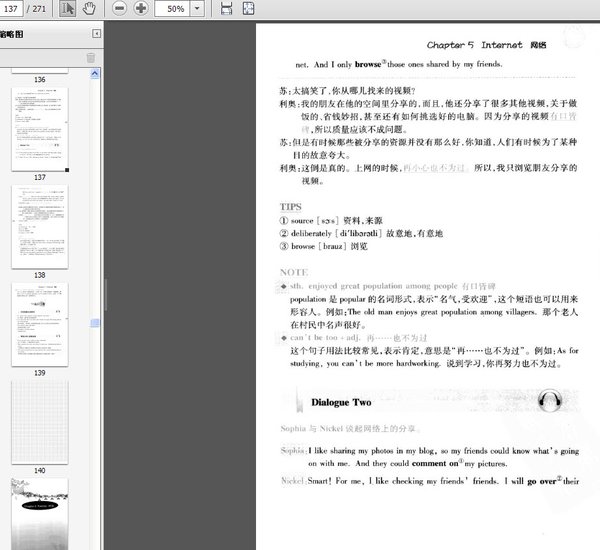Click the zoom in plus button
This screenshot has width=600, height=550.
pos(141,8)
